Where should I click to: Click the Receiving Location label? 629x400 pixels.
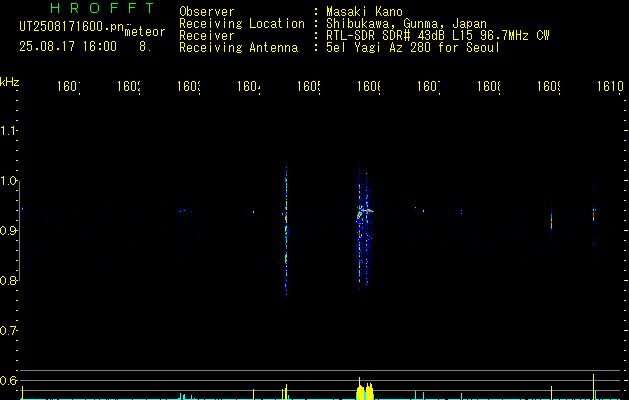(x=242, y=24)
